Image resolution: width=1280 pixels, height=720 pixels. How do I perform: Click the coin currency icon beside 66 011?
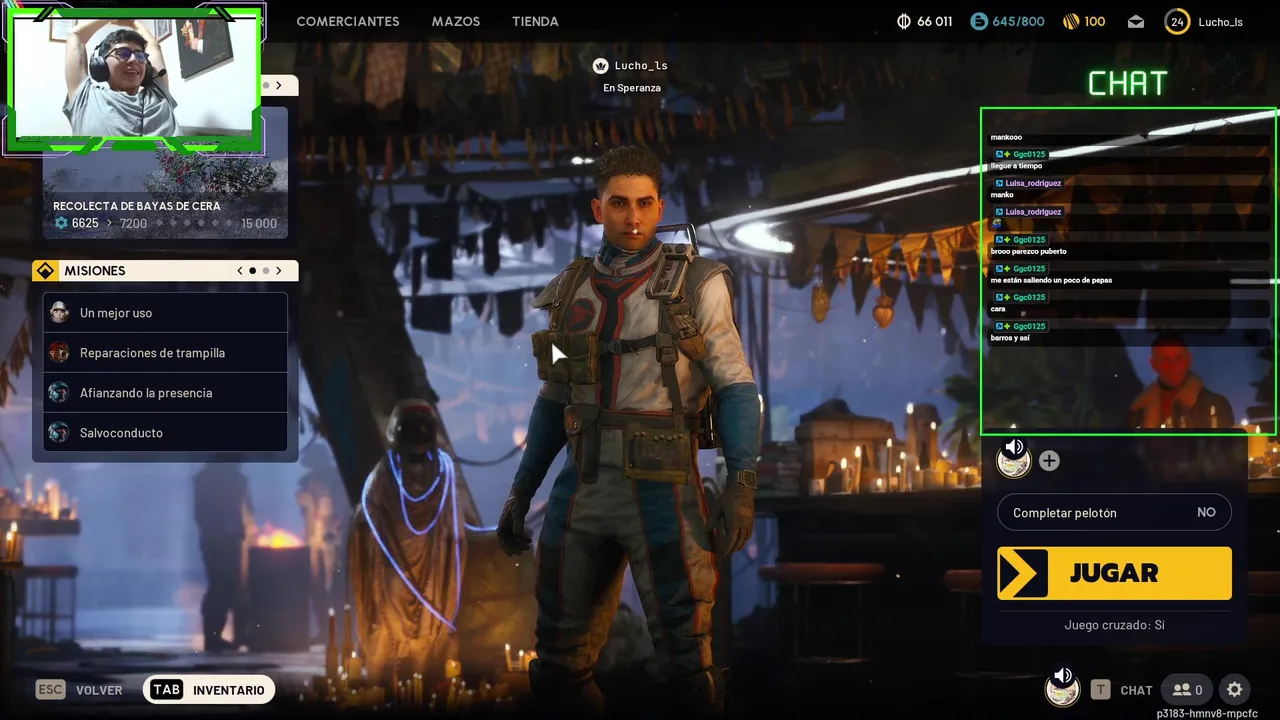click(x=904, y=21)
